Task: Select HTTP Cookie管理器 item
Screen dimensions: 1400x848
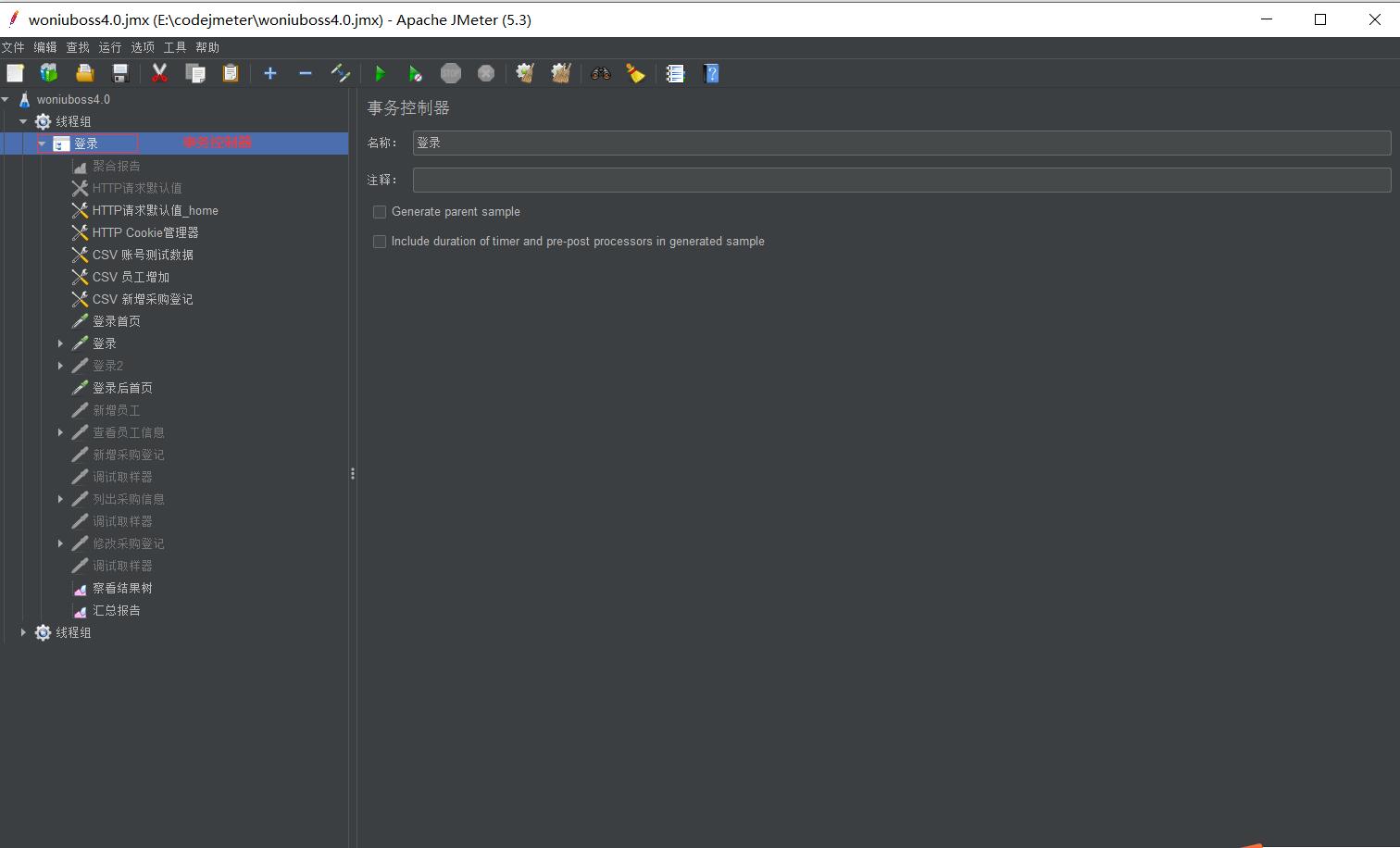Action: (x=145, y=232)
